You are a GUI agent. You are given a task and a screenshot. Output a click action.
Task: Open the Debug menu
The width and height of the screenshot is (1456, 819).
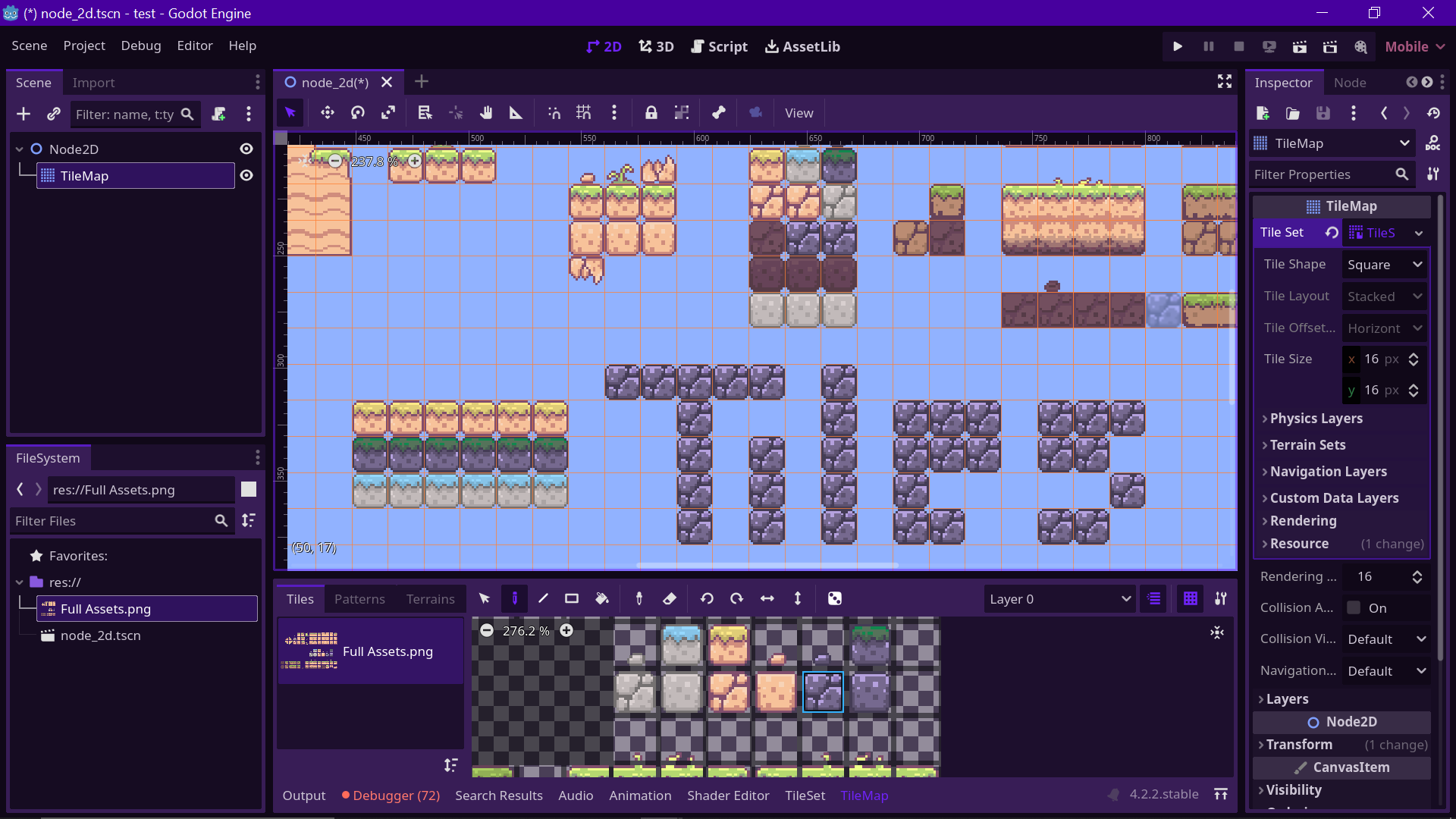(141, 45)
